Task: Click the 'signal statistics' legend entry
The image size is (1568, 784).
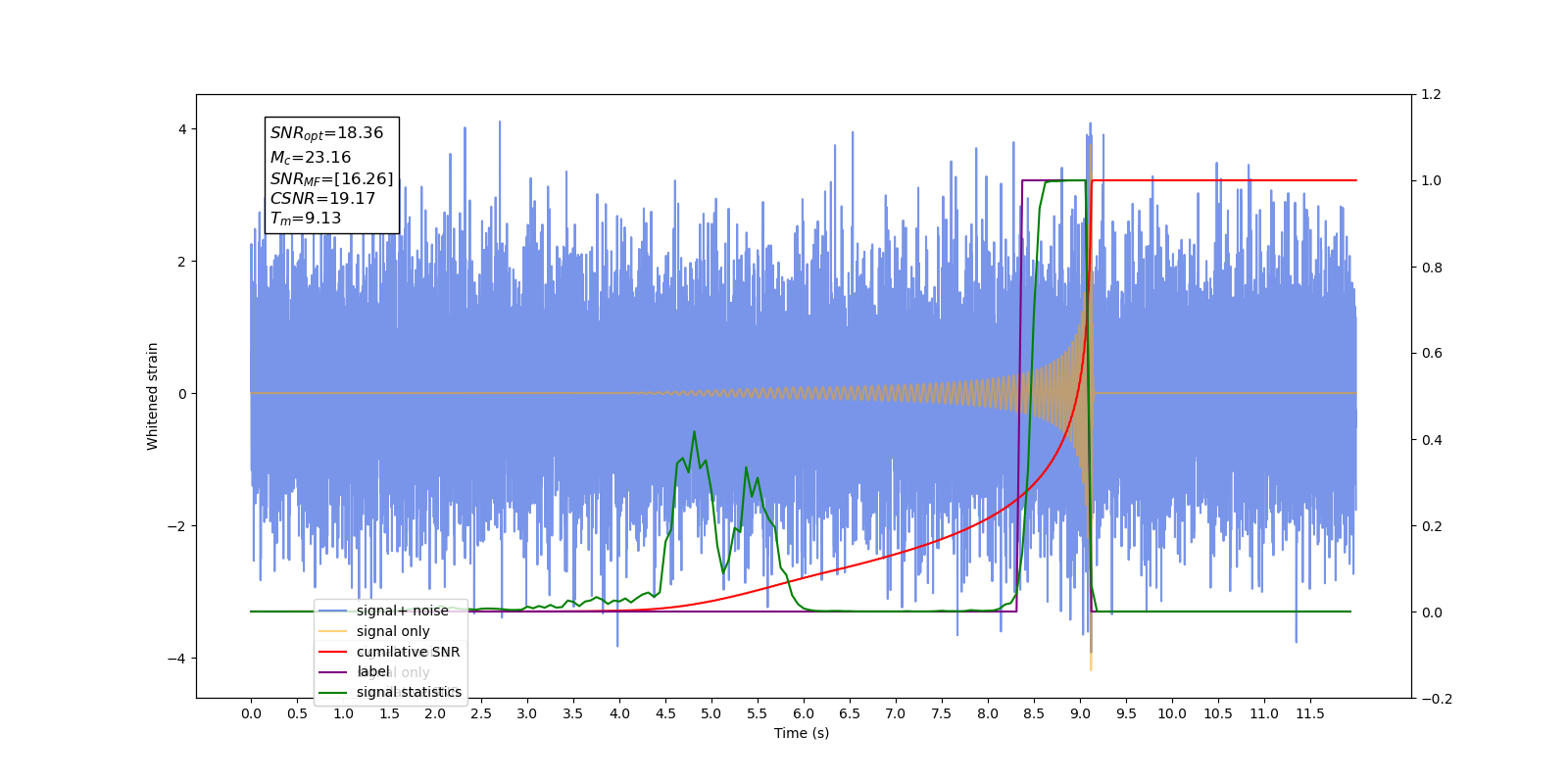Action: (x=409, y=692)
